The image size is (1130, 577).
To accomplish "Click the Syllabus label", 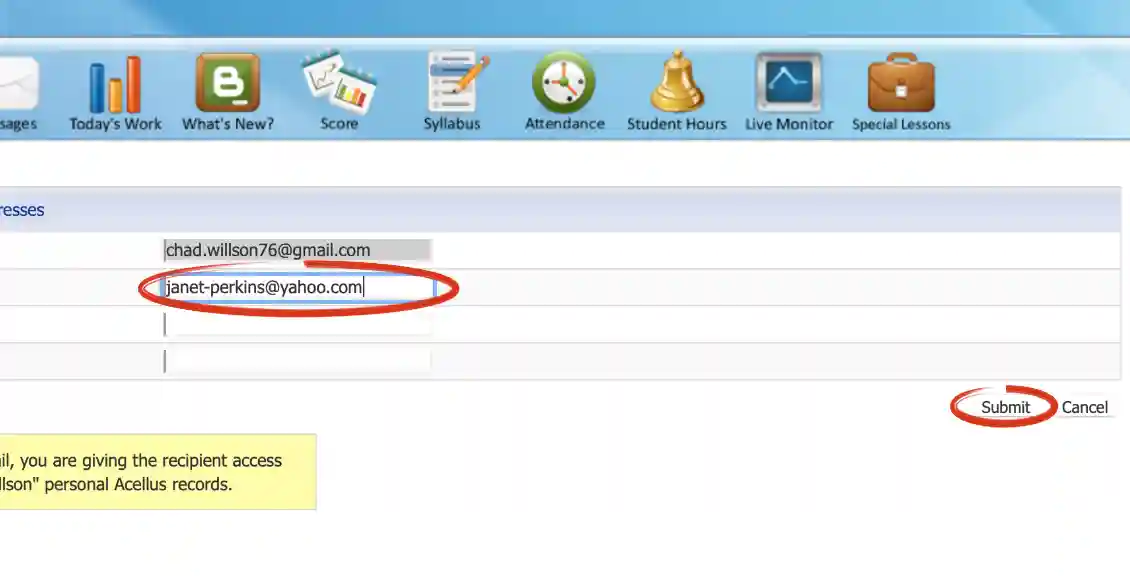I will click(x=452, y=124).
